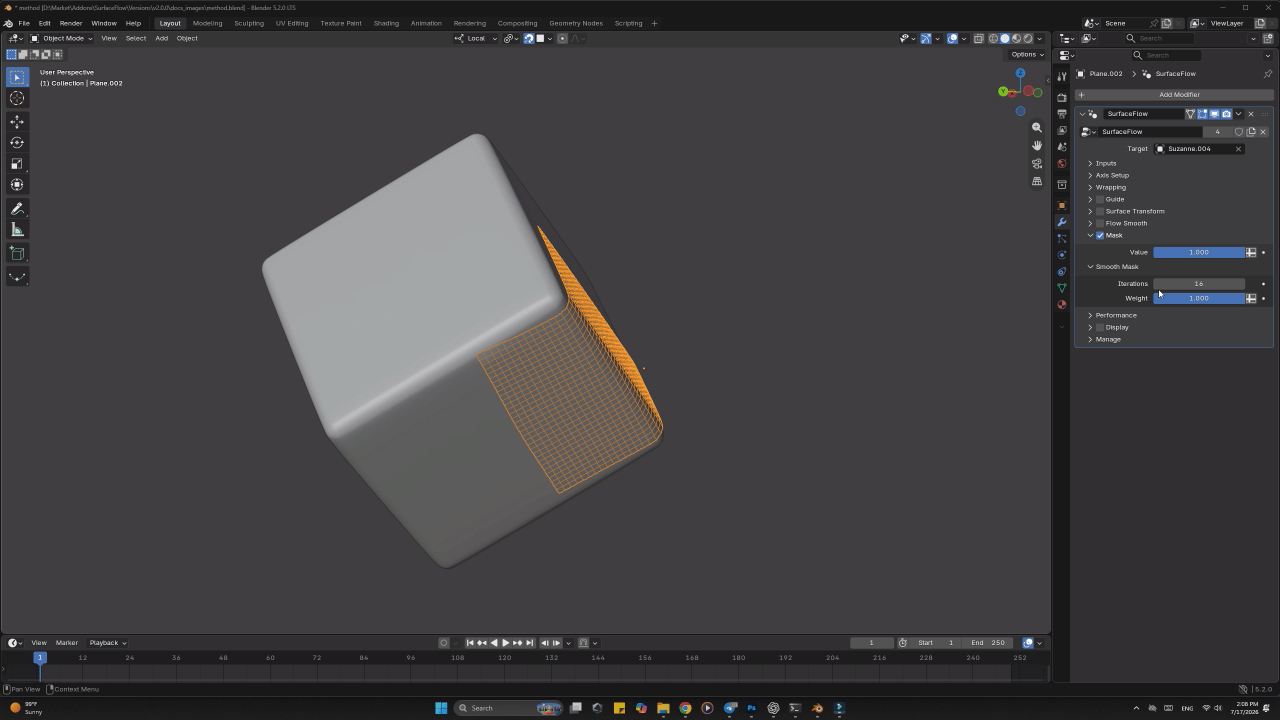Toggle X-Ray in viewport header
This screenshot has width=1280, height=720.
pos(979,38)
